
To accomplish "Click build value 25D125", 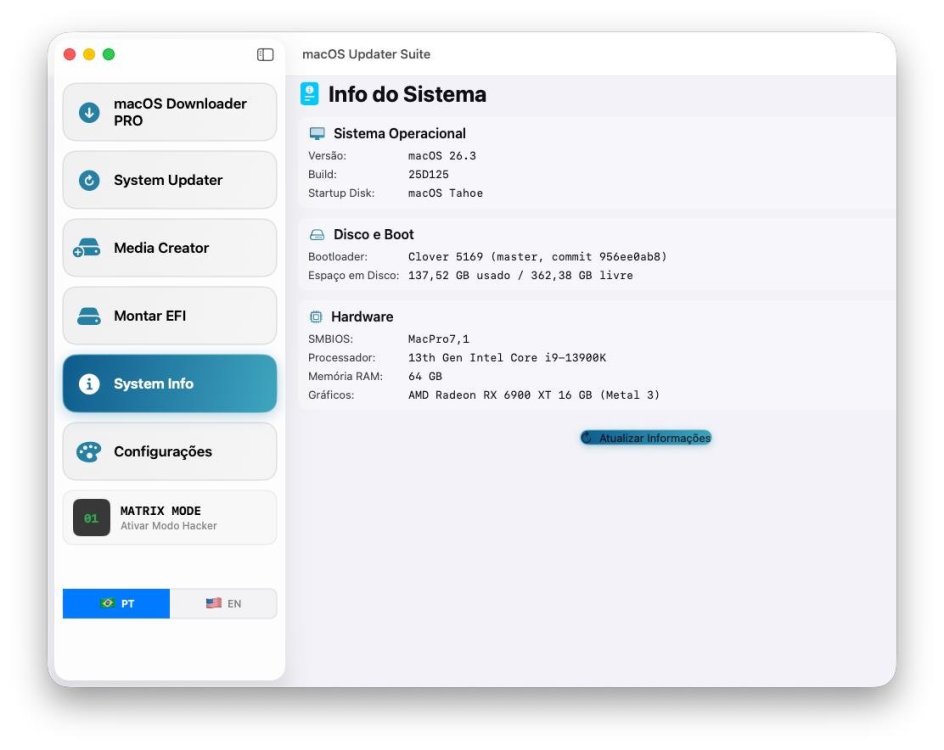I will [x=428, y=175].
